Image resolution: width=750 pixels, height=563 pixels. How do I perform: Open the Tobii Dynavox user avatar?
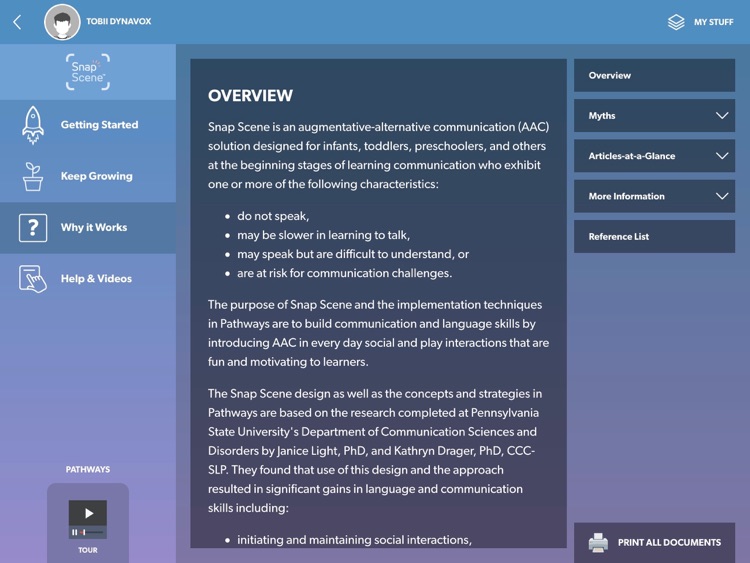point(62,22)
